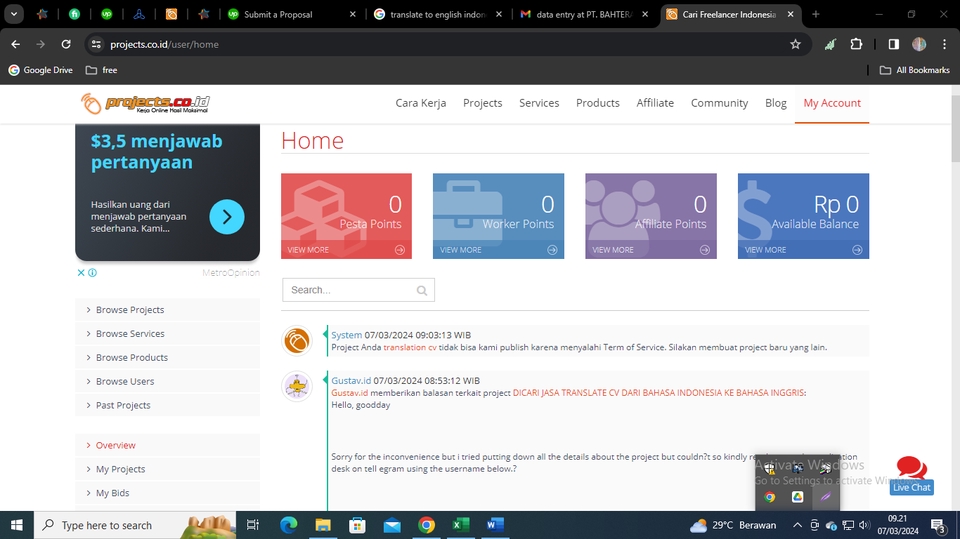This screenshot has height=539, width=960.
Task: Toggle the browser side panel icon
Action: point(894,44)
